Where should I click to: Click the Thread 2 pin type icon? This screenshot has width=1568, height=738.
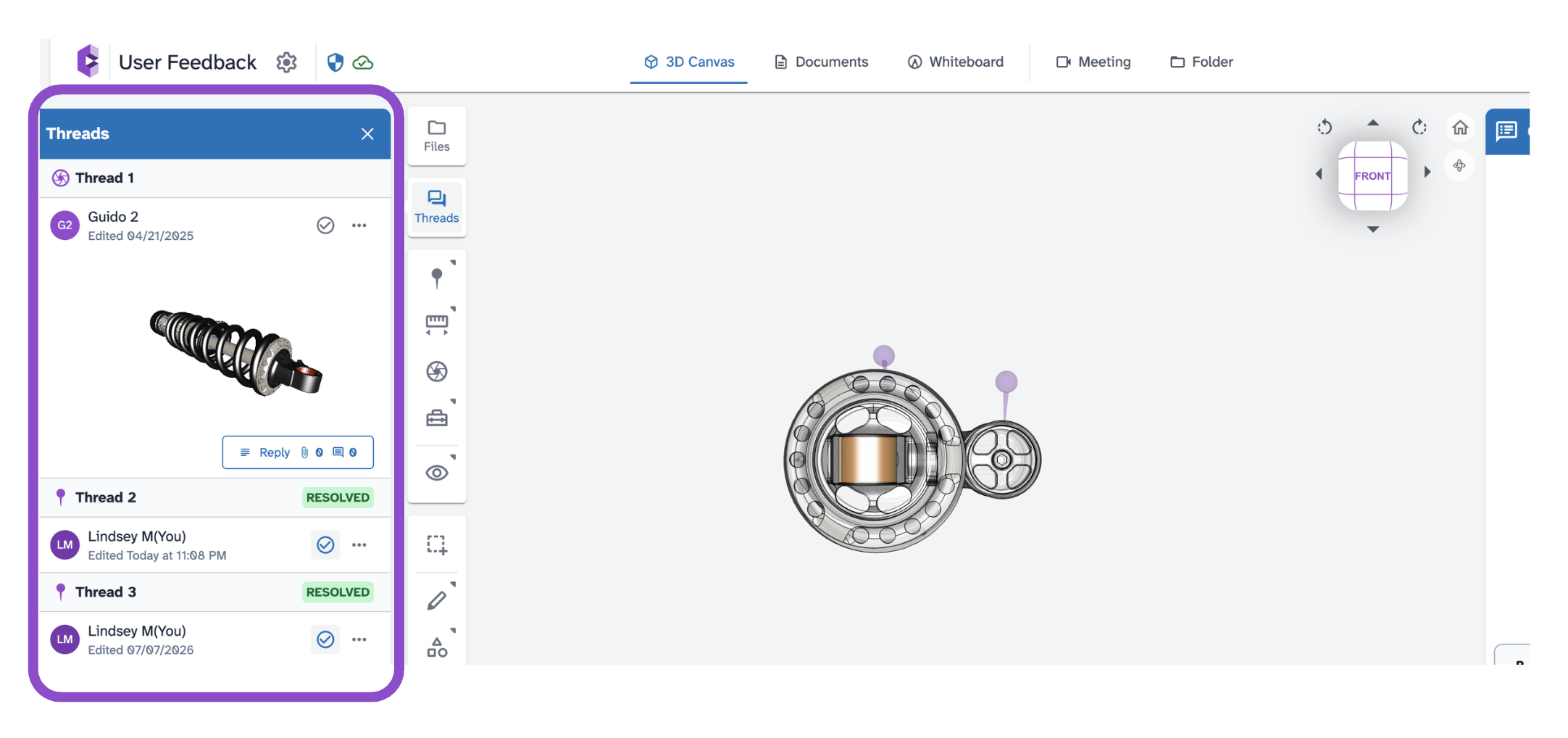click(61, 497)
